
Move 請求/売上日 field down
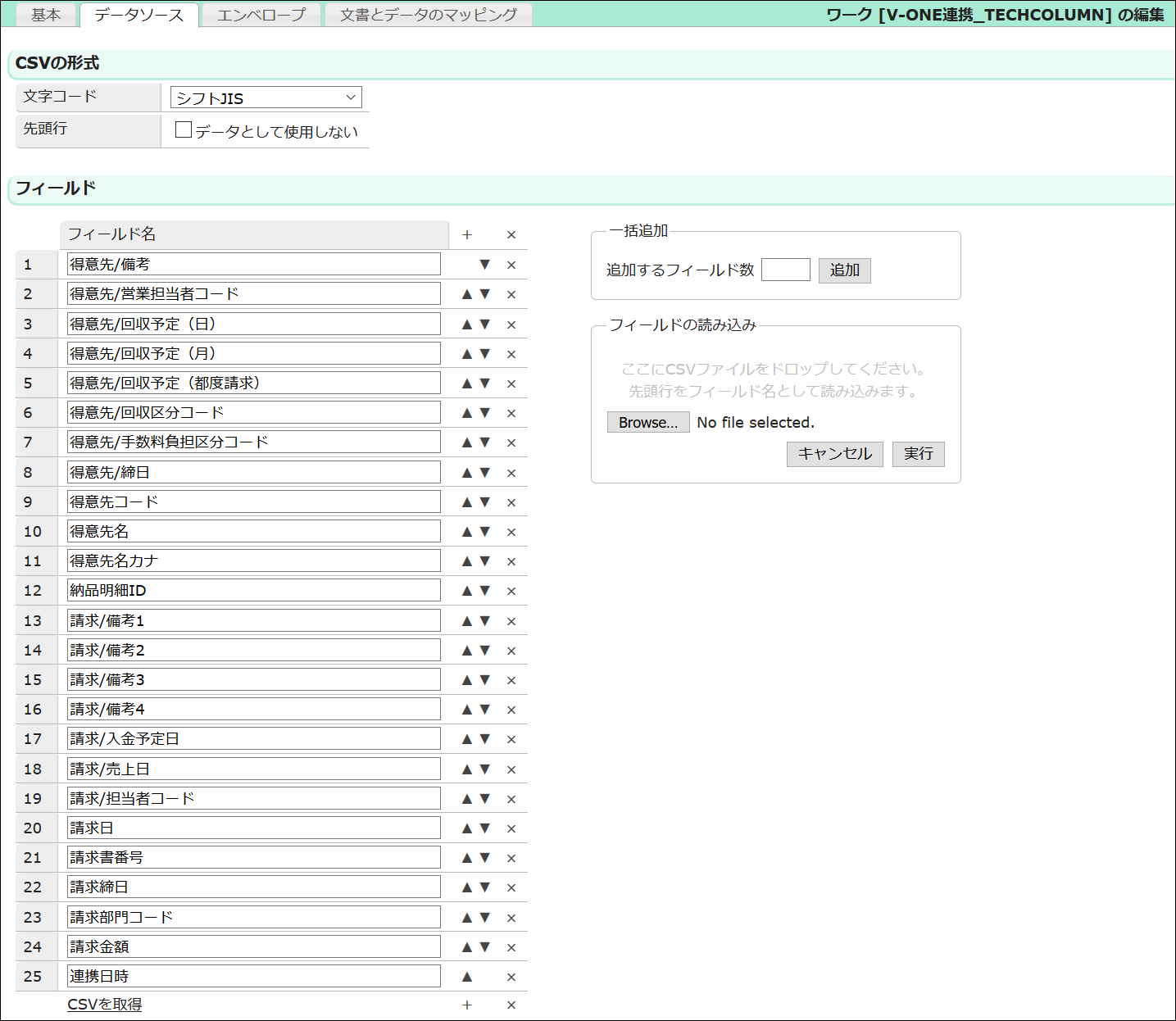(484, 769)
